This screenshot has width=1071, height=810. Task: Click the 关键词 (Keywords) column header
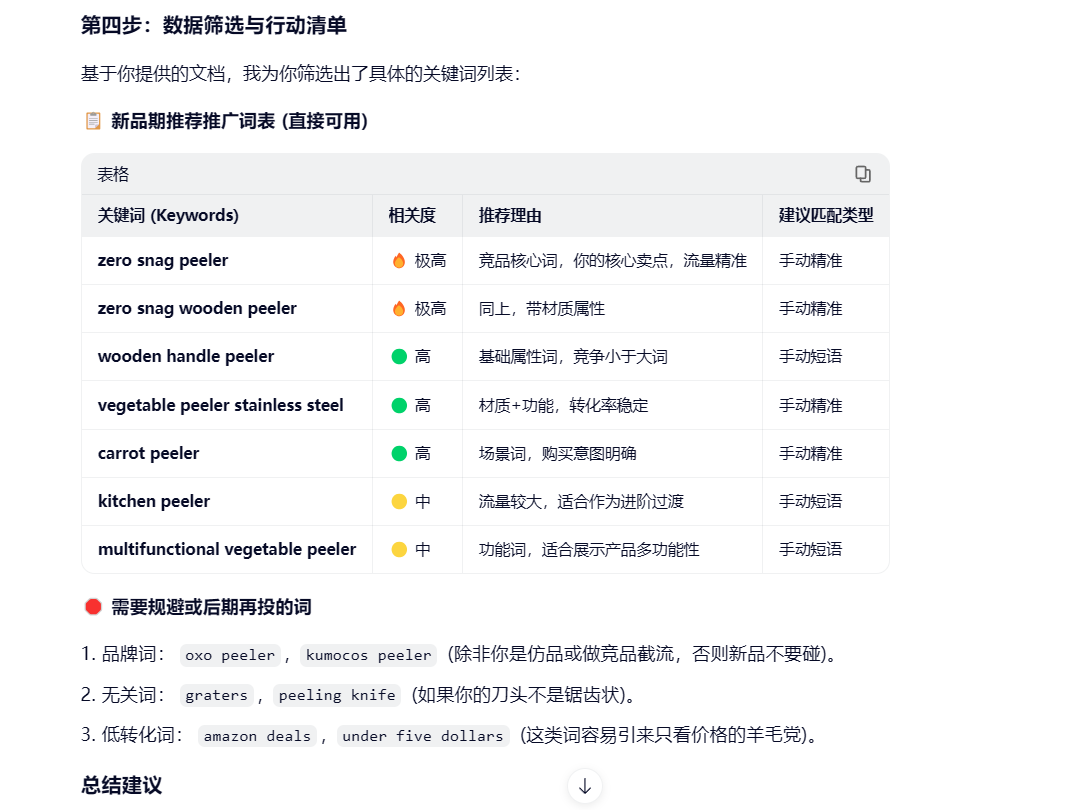pyautogui.click(x=168, y=215)
